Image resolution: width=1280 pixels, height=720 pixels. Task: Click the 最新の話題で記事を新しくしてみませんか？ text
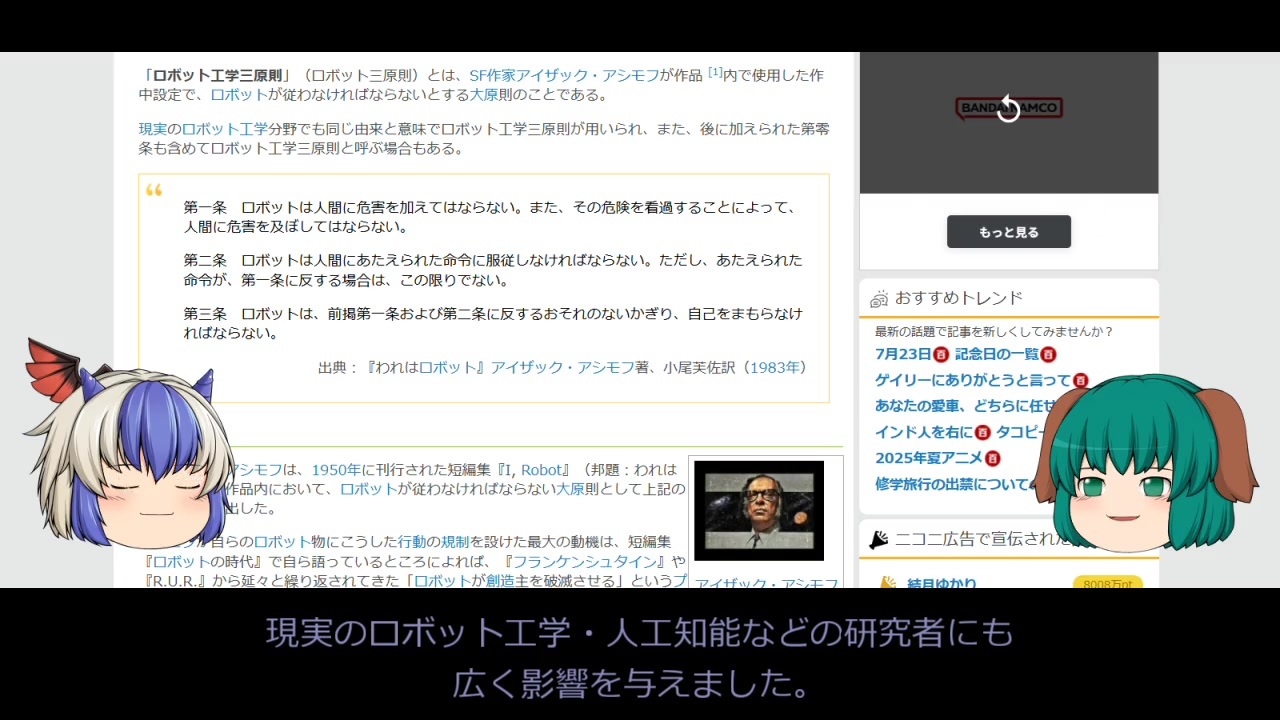(x=994, y=331)
